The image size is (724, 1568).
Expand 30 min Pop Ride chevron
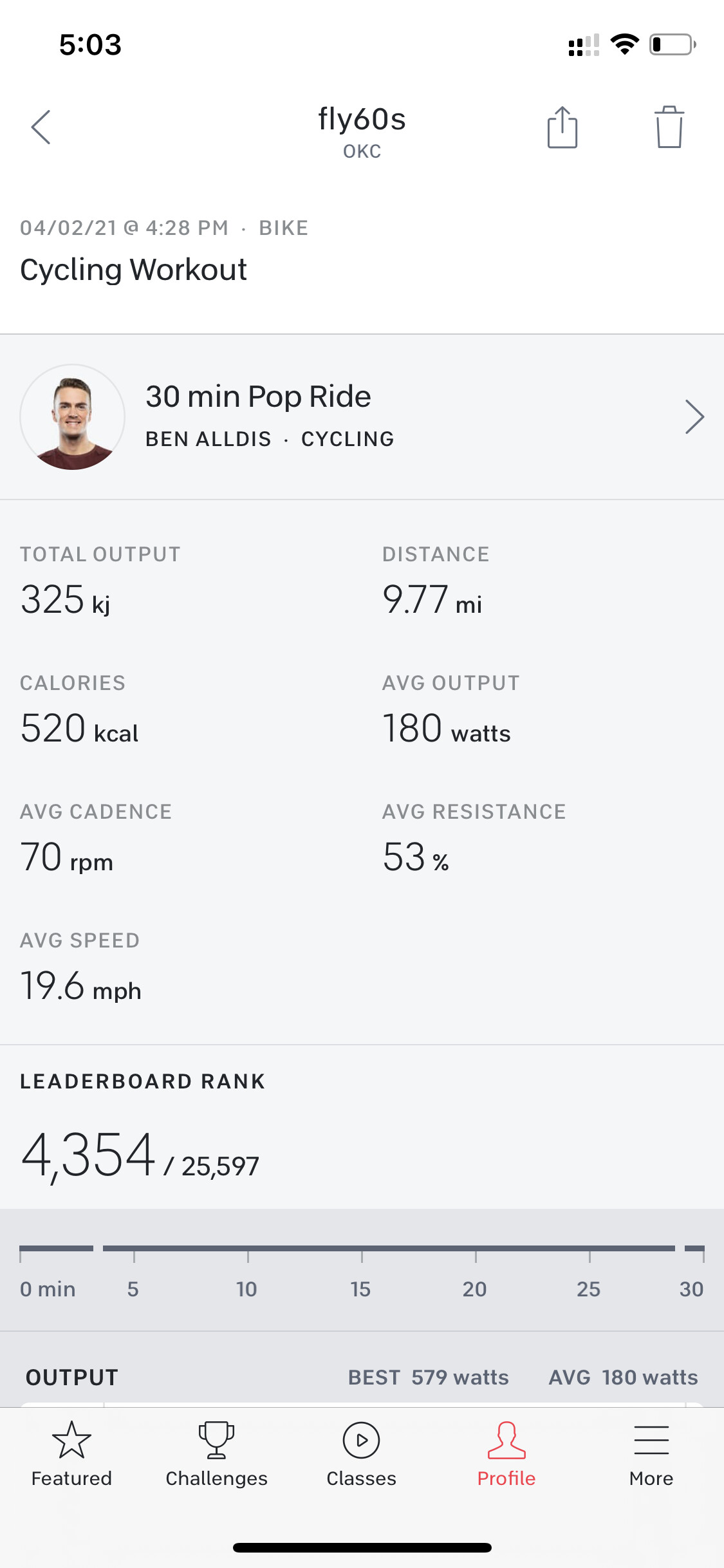[x=694, y=417]
